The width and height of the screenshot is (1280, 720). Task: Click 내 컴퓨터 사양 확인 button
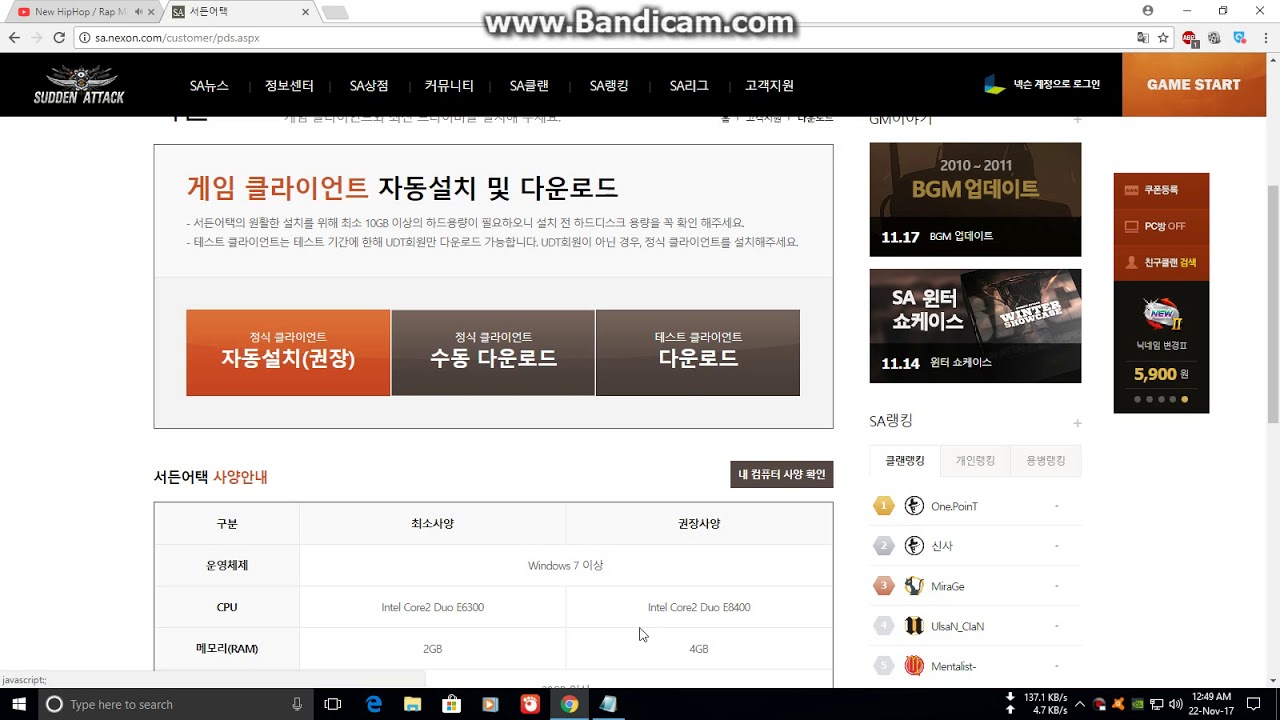pyautogui.click(x=782, y=474)
